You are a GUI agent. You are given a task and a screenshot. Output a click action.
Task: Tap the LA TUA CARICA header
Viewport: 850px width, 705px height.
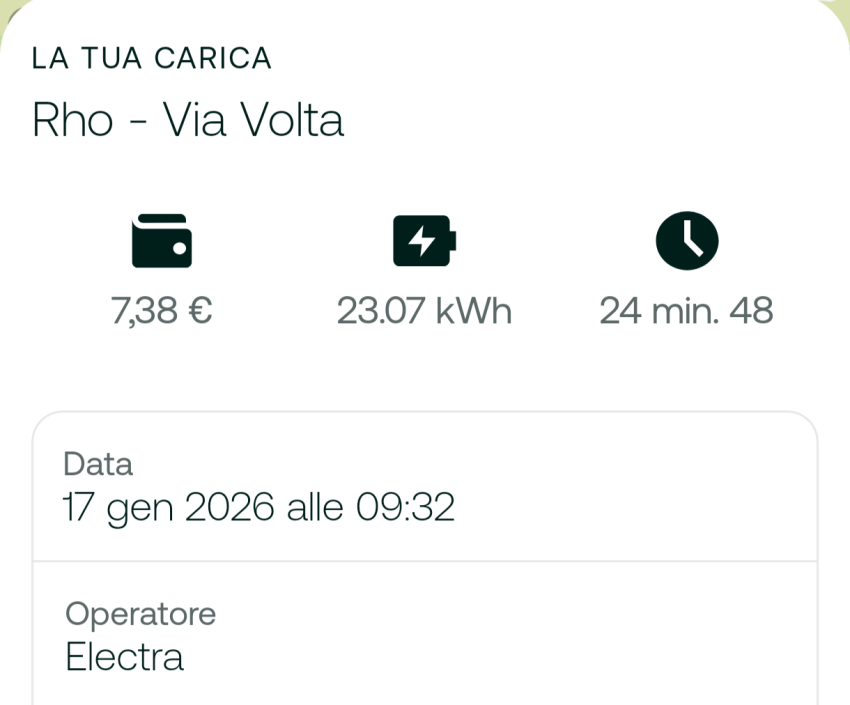click(152, 58)
